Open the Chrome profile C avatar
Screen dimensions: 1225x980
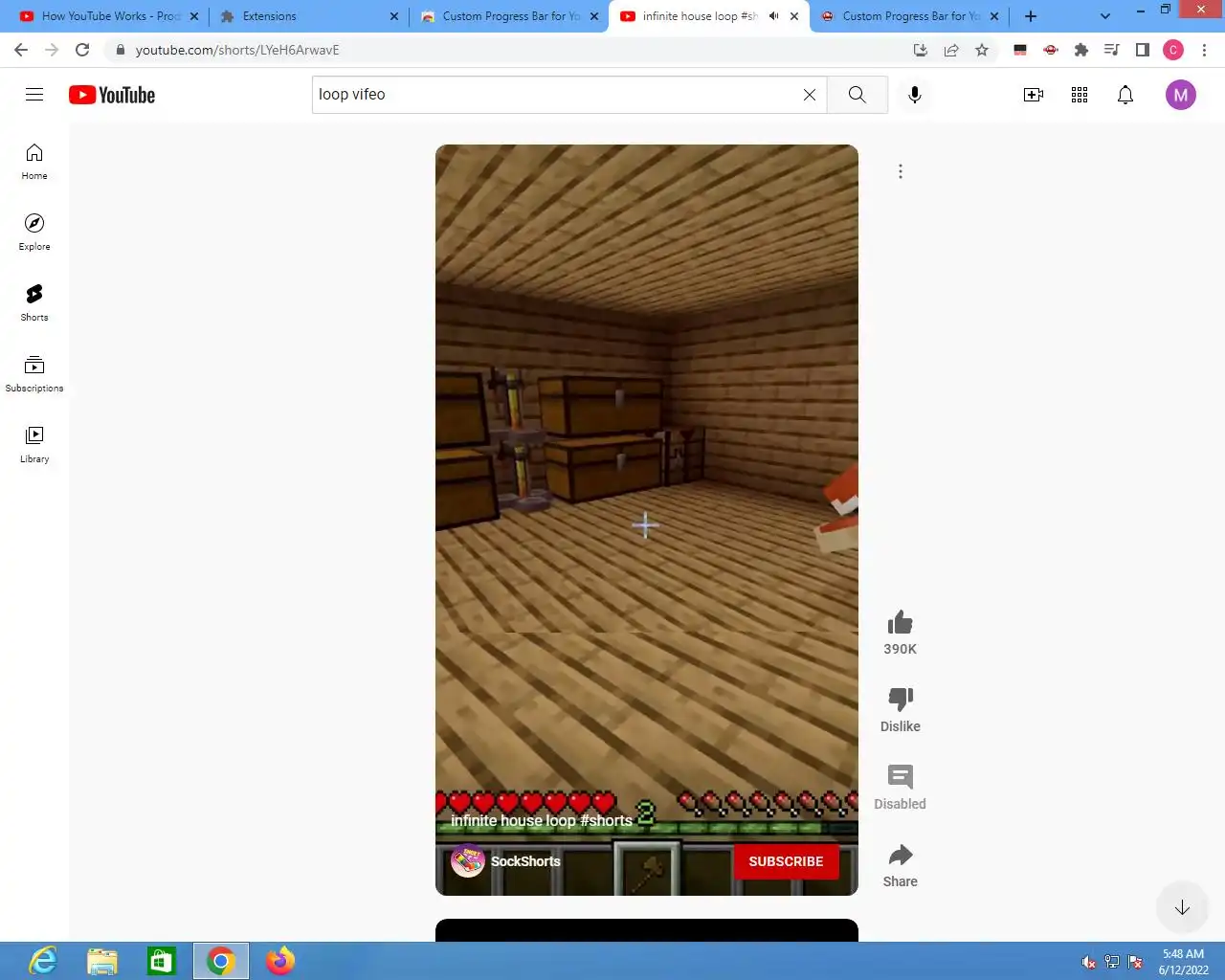[1173, 50]
